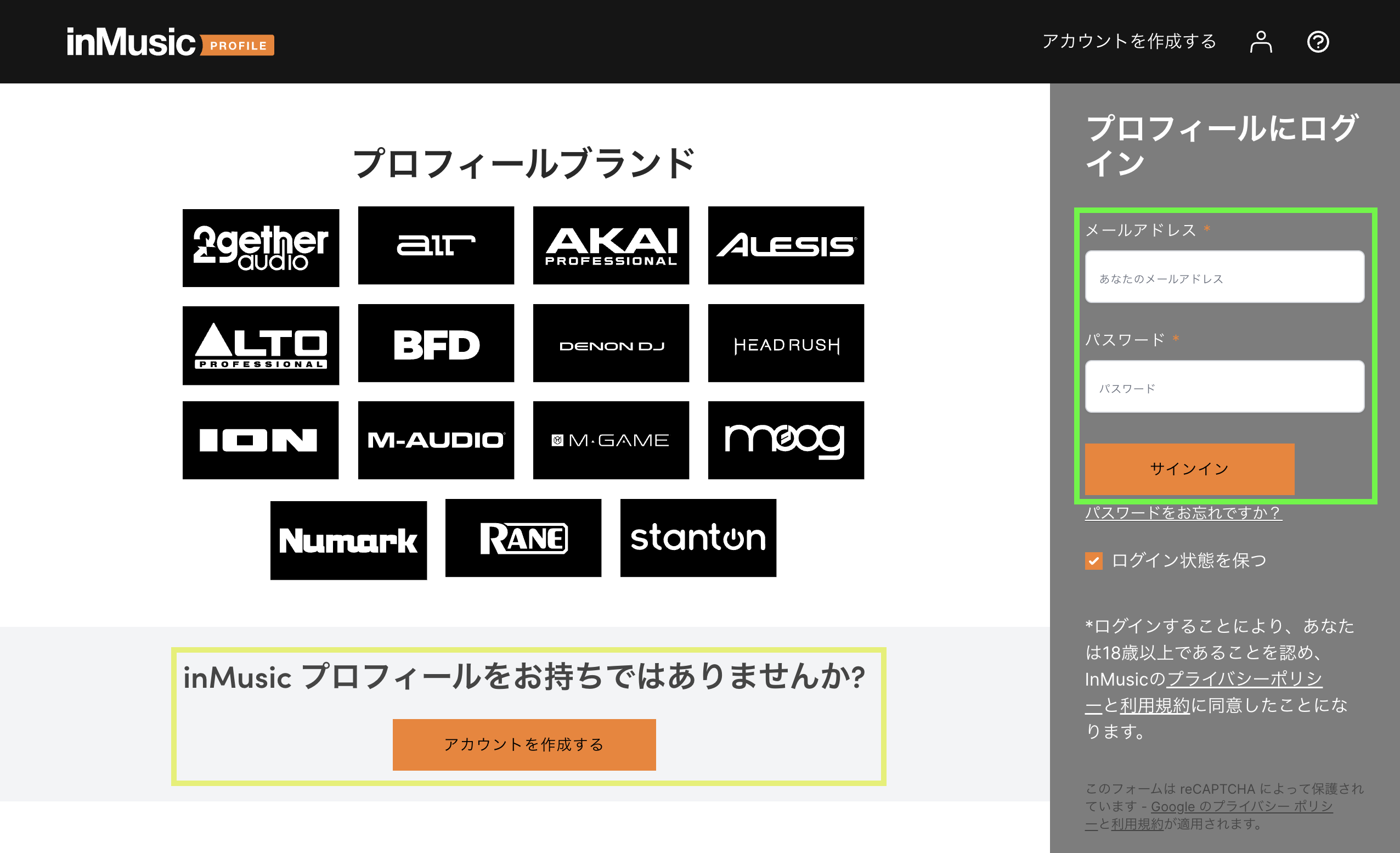The width and height of the screenshot is (1400, 853).
Task: Open the ION brand page
Action: tap(260, 440)
